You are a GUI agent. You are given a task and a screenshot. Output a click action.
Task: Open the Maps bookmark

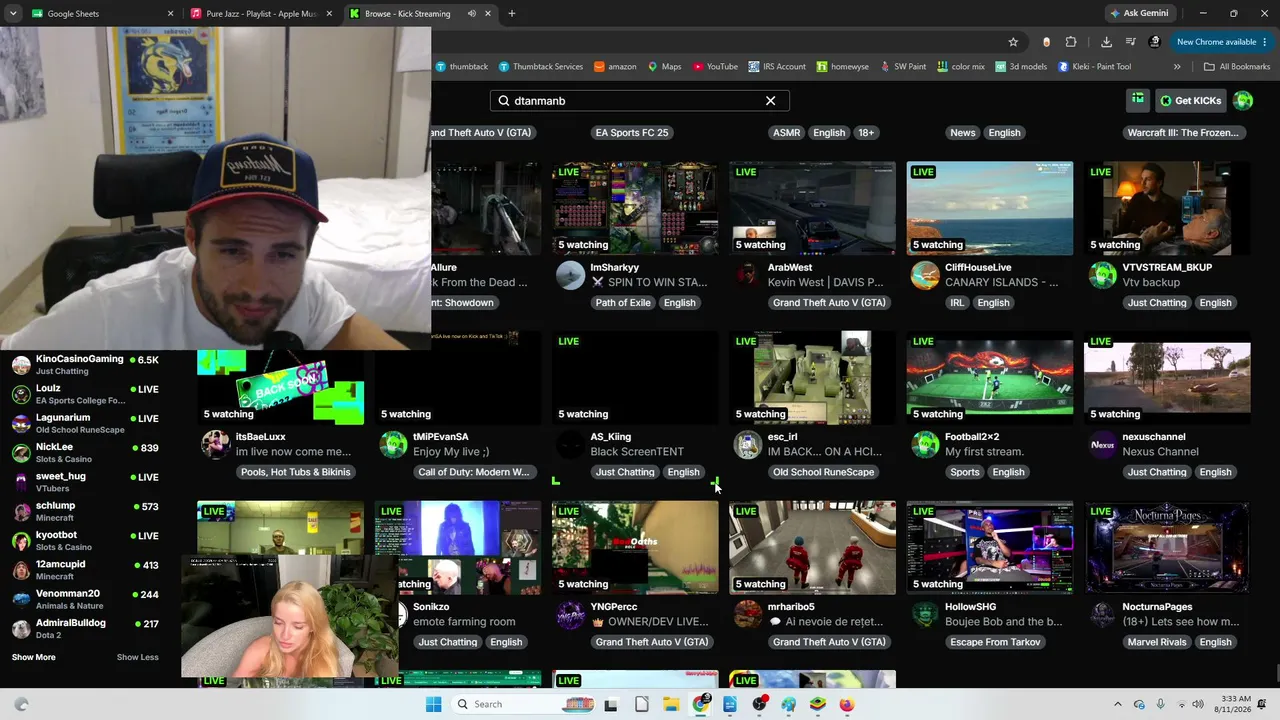pos(664,67)
